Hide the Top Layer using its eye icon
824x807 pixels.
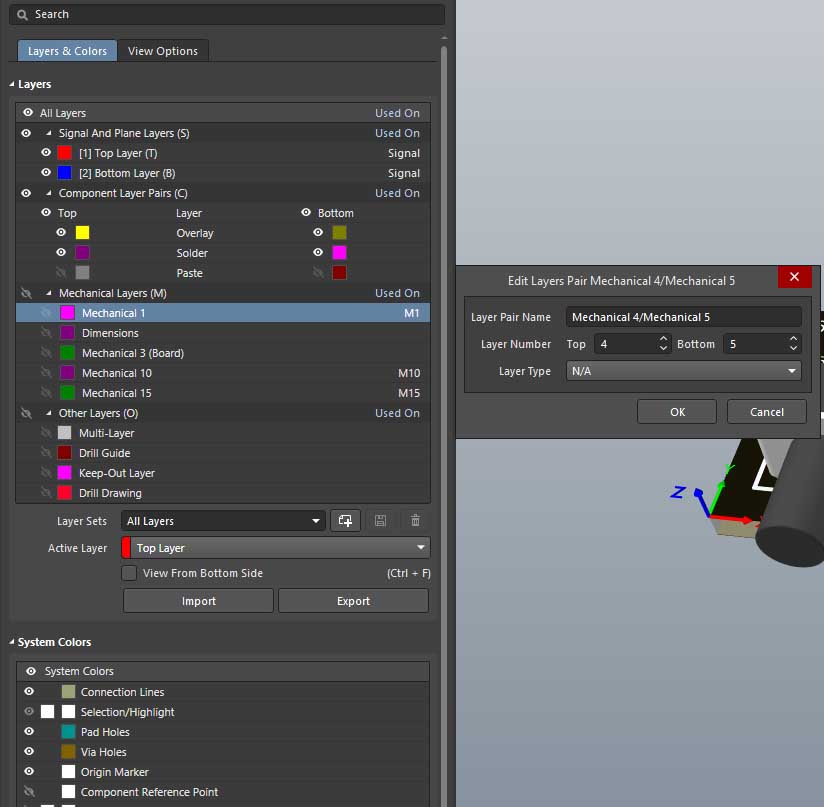46,153
